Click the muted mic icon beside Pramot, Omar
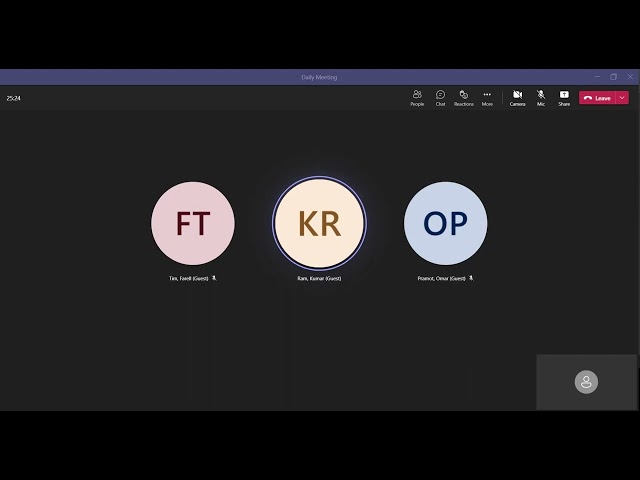The width and height of the screenshot is (640, 480). [471, 278]
